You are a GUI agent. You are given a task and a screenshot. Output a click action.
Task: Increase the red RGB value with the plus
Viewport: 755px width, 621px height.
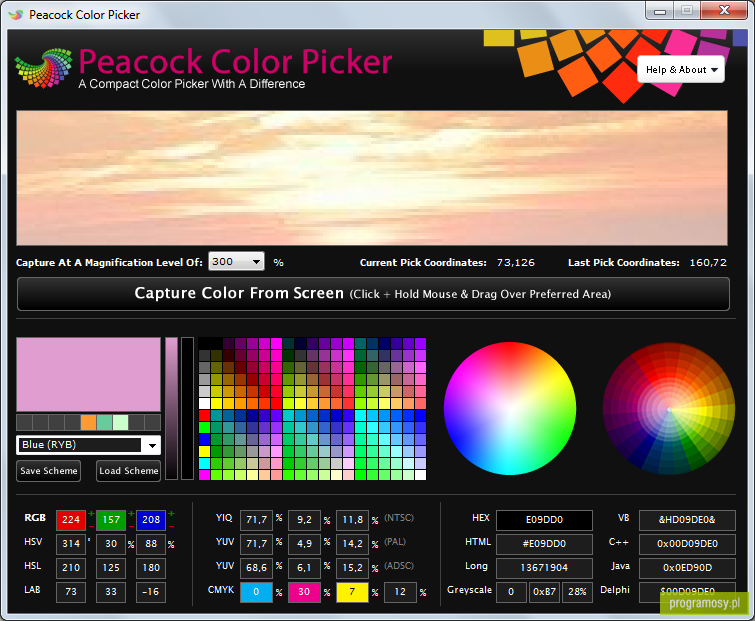coord(91,514)
